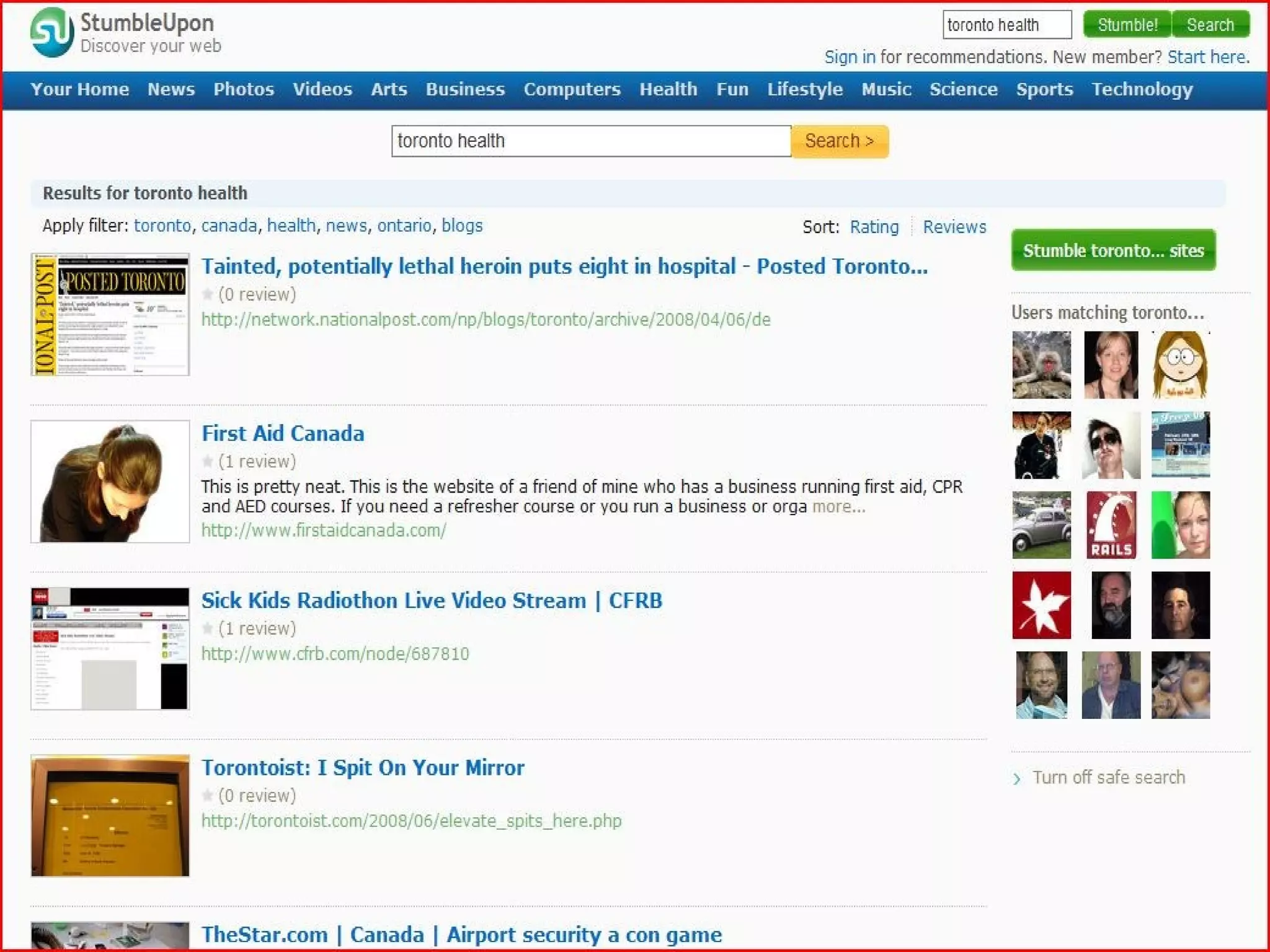The height and width of the screenshot is (952, 1270).
Task: Click star rating icon under First Aid Canada
Action: coord(208,461)
